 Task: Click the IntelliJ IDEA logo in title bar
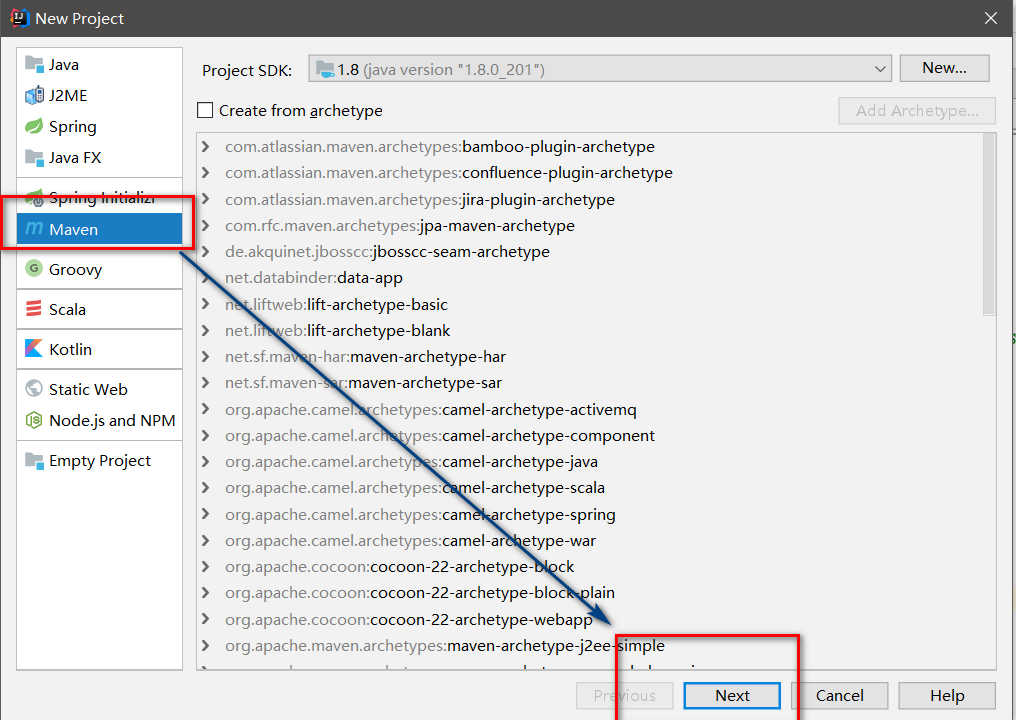(x=20, y=18)
